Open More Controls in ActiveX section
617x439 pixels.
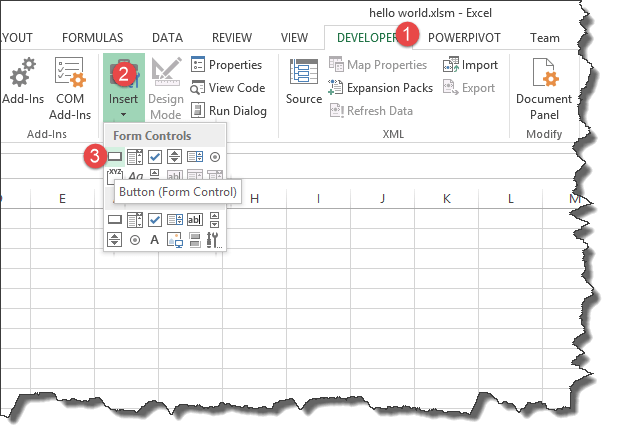(213, 240)
